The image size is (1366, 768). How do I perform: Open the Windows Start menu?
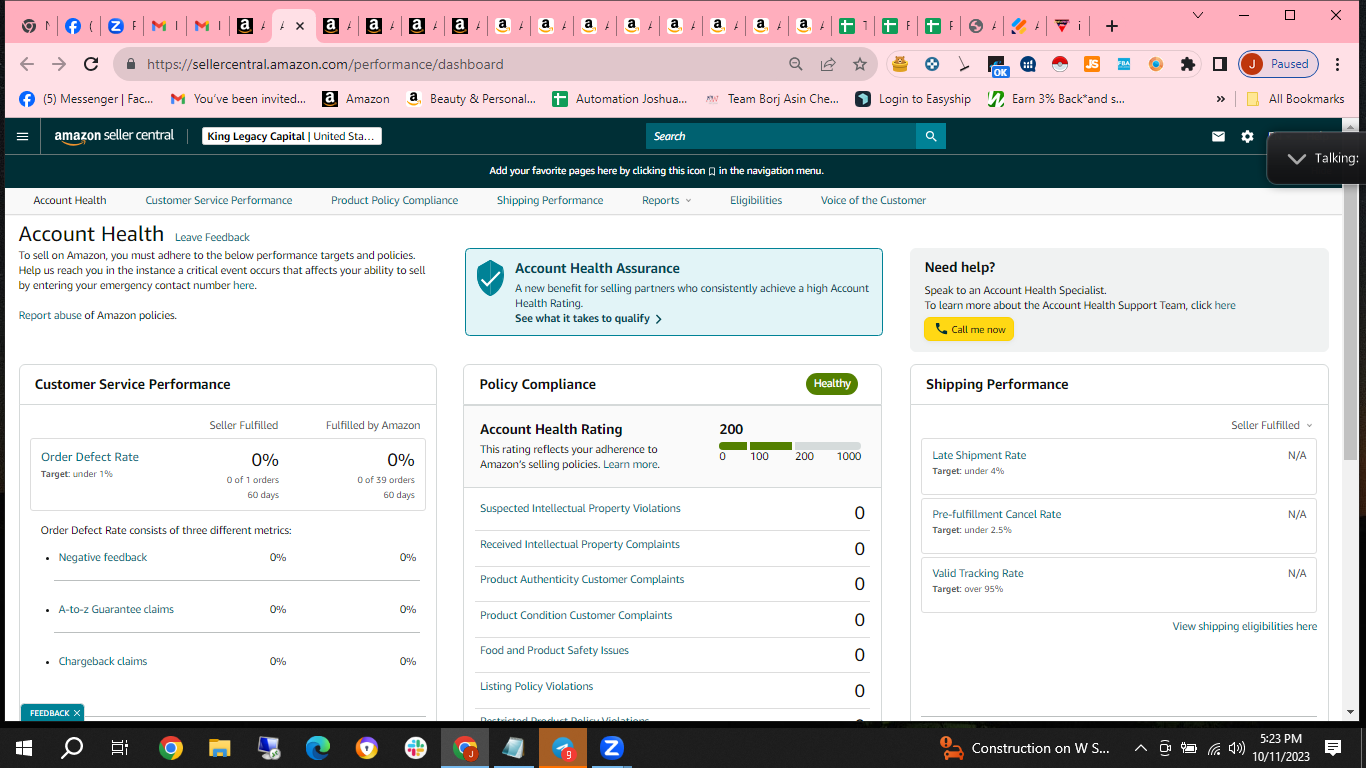[x=24, y=747]
